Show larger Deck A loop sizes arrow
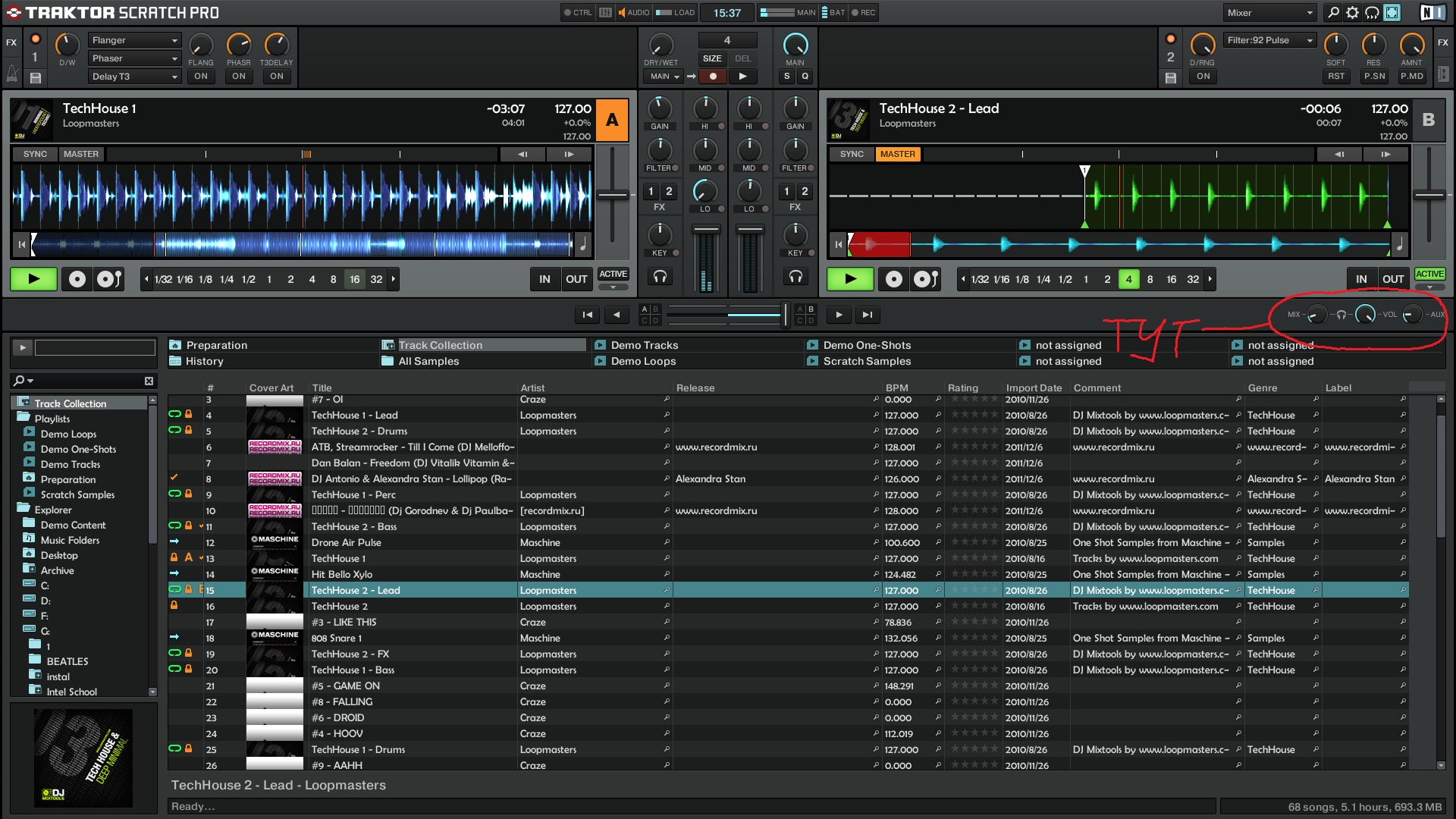This screenshot has width=1456, height=819. tap(394, 279)
